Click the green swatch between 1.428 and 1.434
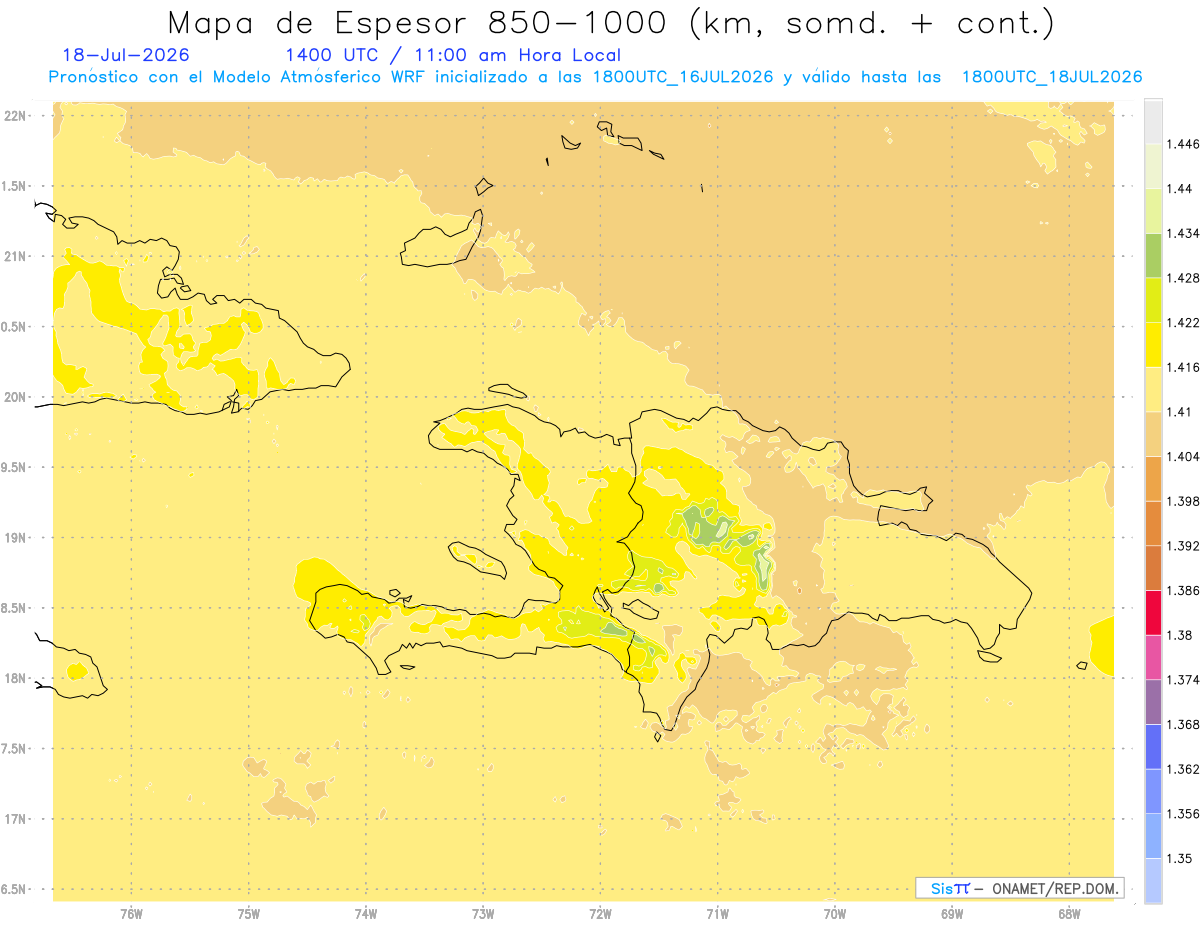Screen dimensions: 1200x927 (x=1153, y=255)
